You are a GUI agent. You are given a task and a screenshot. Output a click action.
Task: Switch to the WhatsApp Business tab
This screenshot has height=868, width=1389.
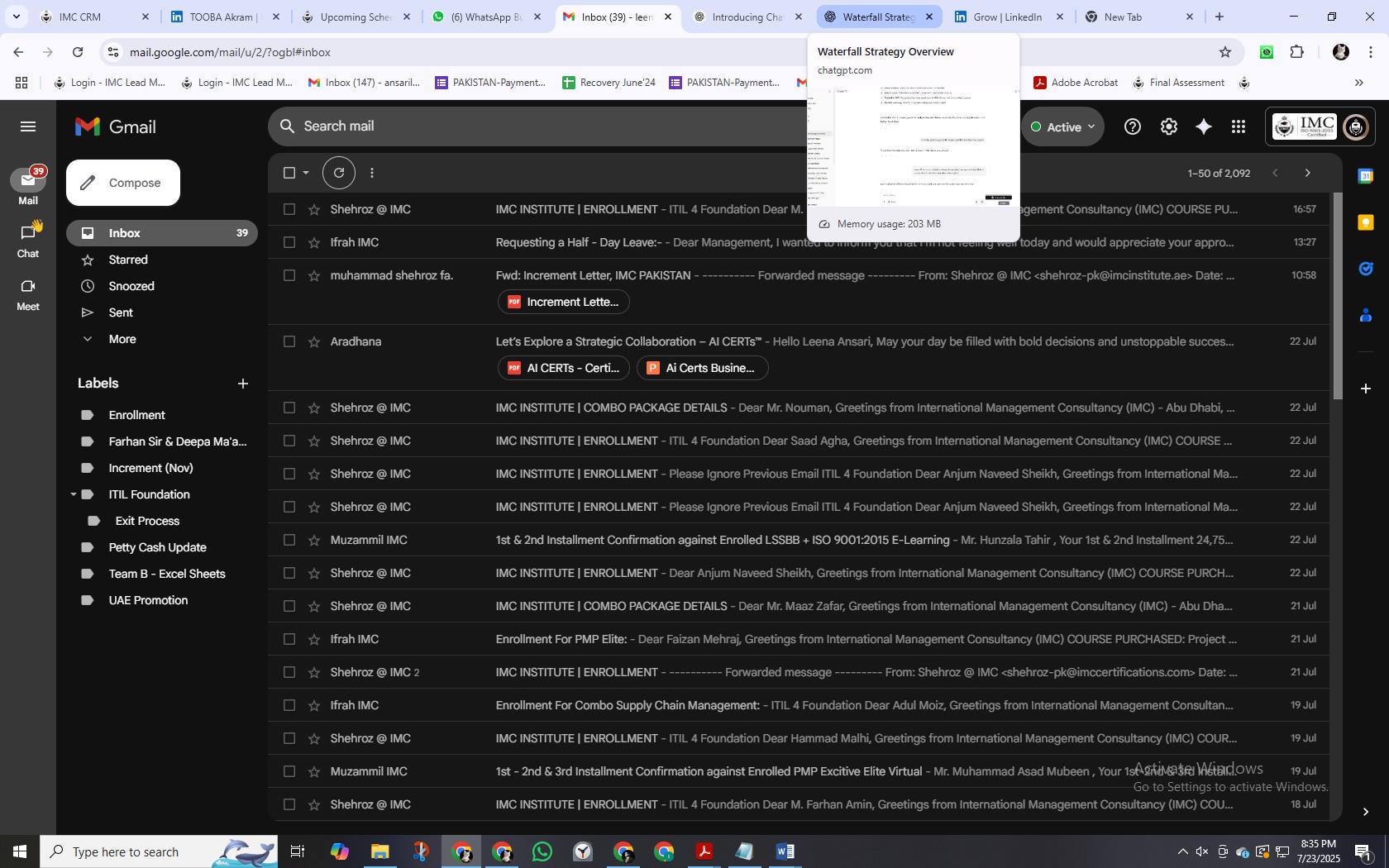(486, 17)
